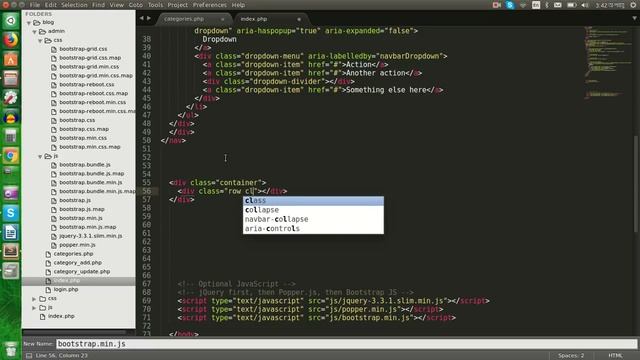Image resolution: width=640 pixels, height=360 pixels.
Task: Go to previous tab with left arrow
Action: (x=141, y=18)
